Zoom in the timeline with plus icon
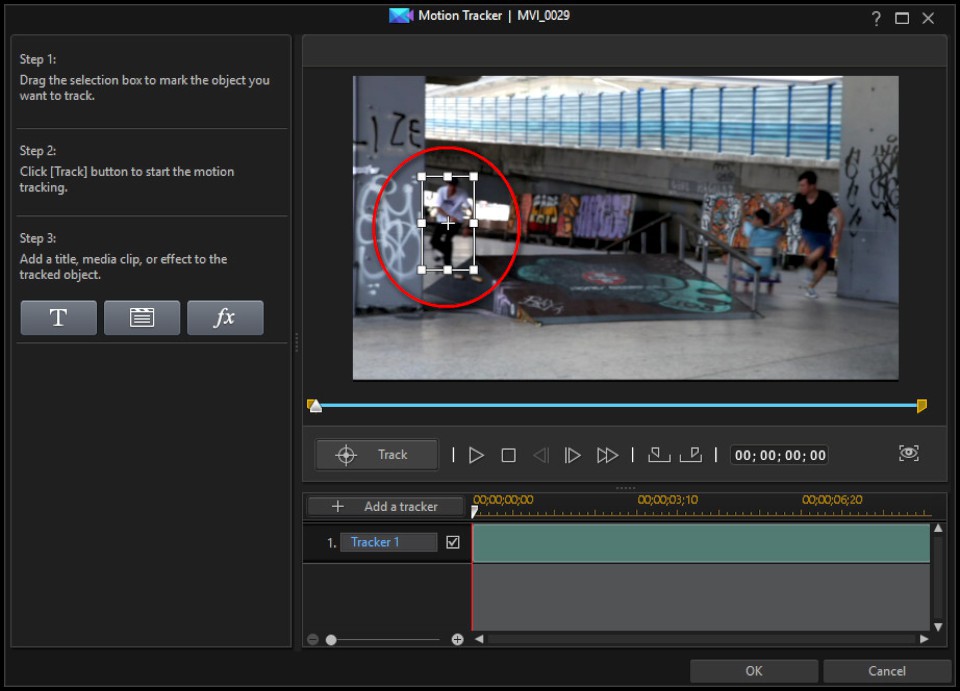960x691 pixels. tap(458, 639)
